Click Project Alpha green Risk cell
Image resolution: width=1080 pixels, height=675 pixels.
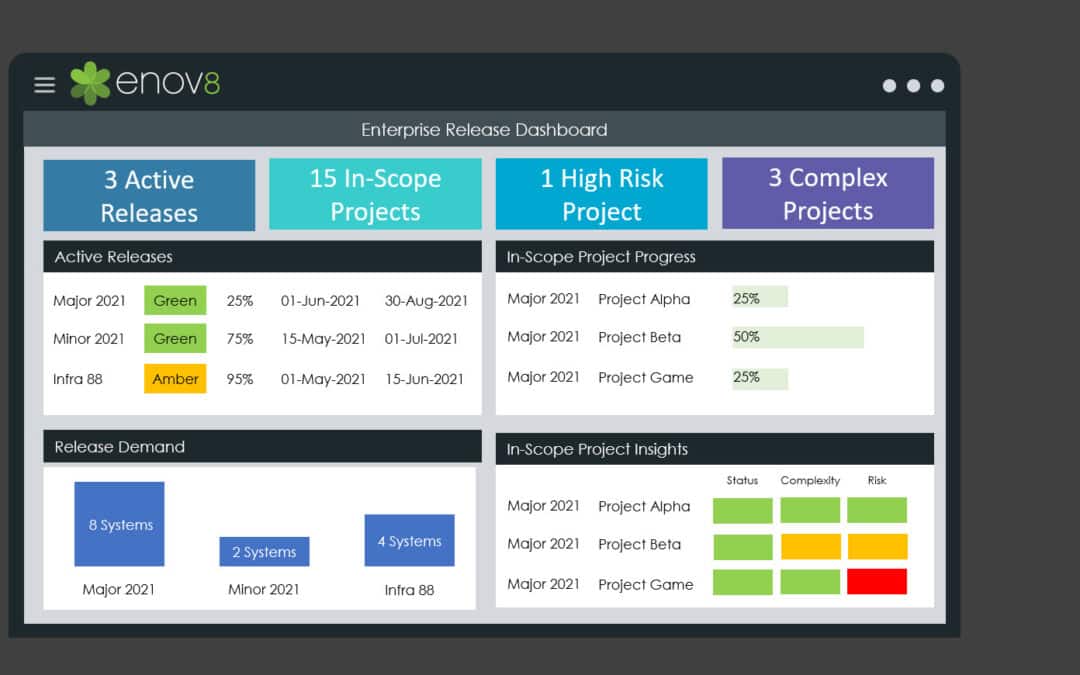tap(877, 510)
